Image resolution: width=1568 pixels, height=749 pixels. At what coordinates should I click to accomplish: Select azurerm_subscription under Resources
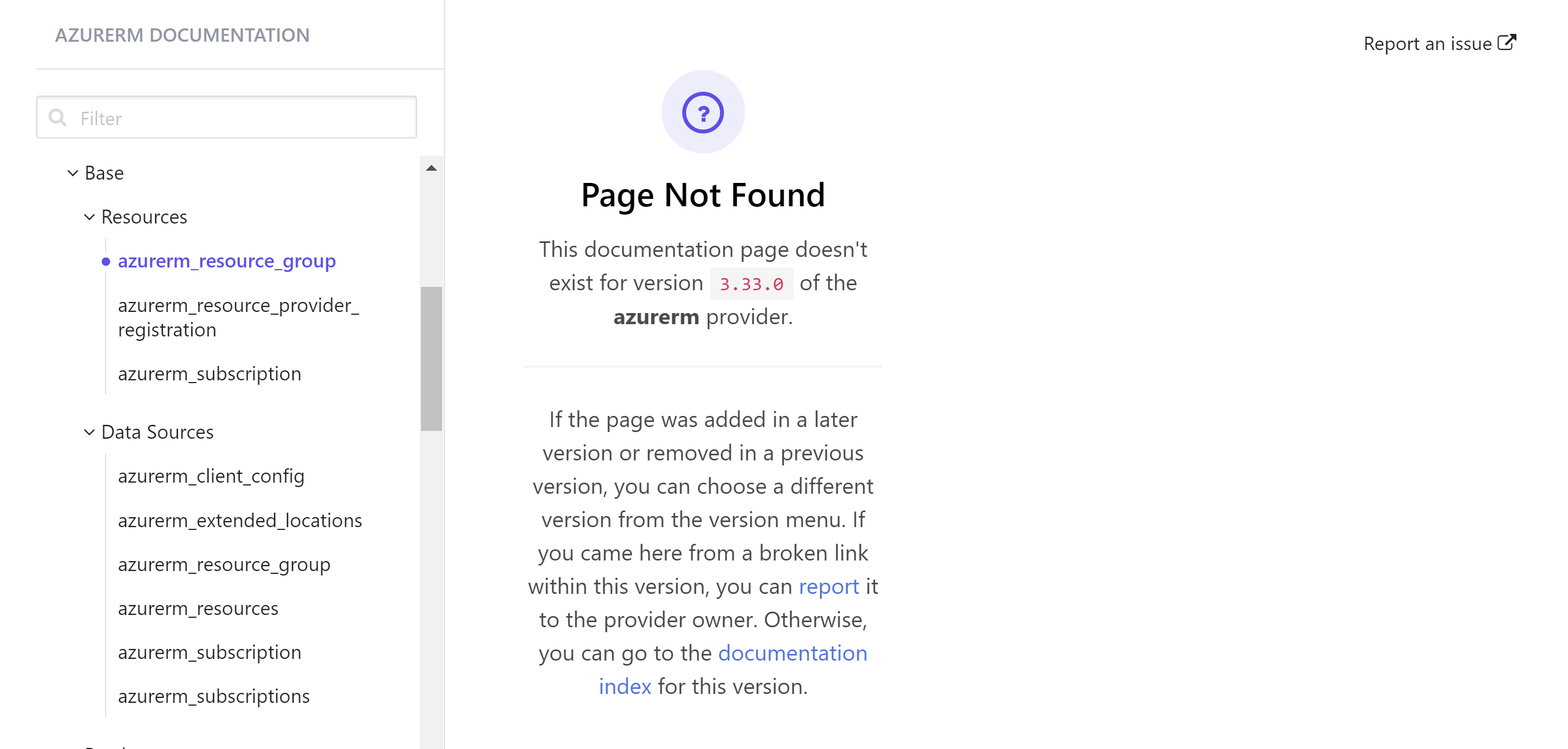pyautogui.click(x=210, y=373)
